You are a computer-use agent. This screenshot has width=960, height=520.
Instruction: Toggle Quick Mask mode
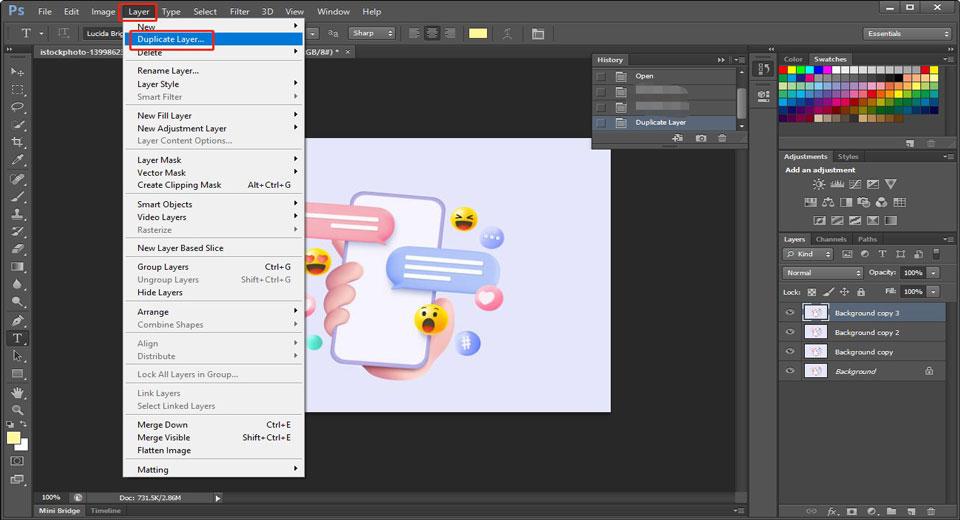pyautogui.click(x=17, y=461)
